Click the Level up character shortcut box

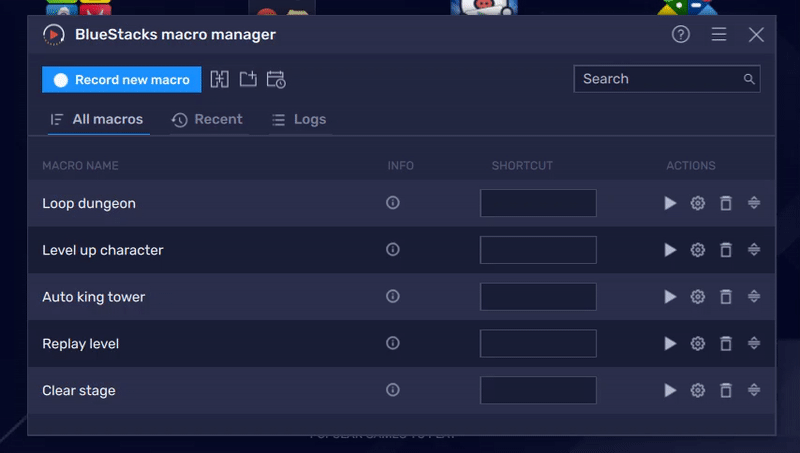pyautogui.click(x=538, y=250)
